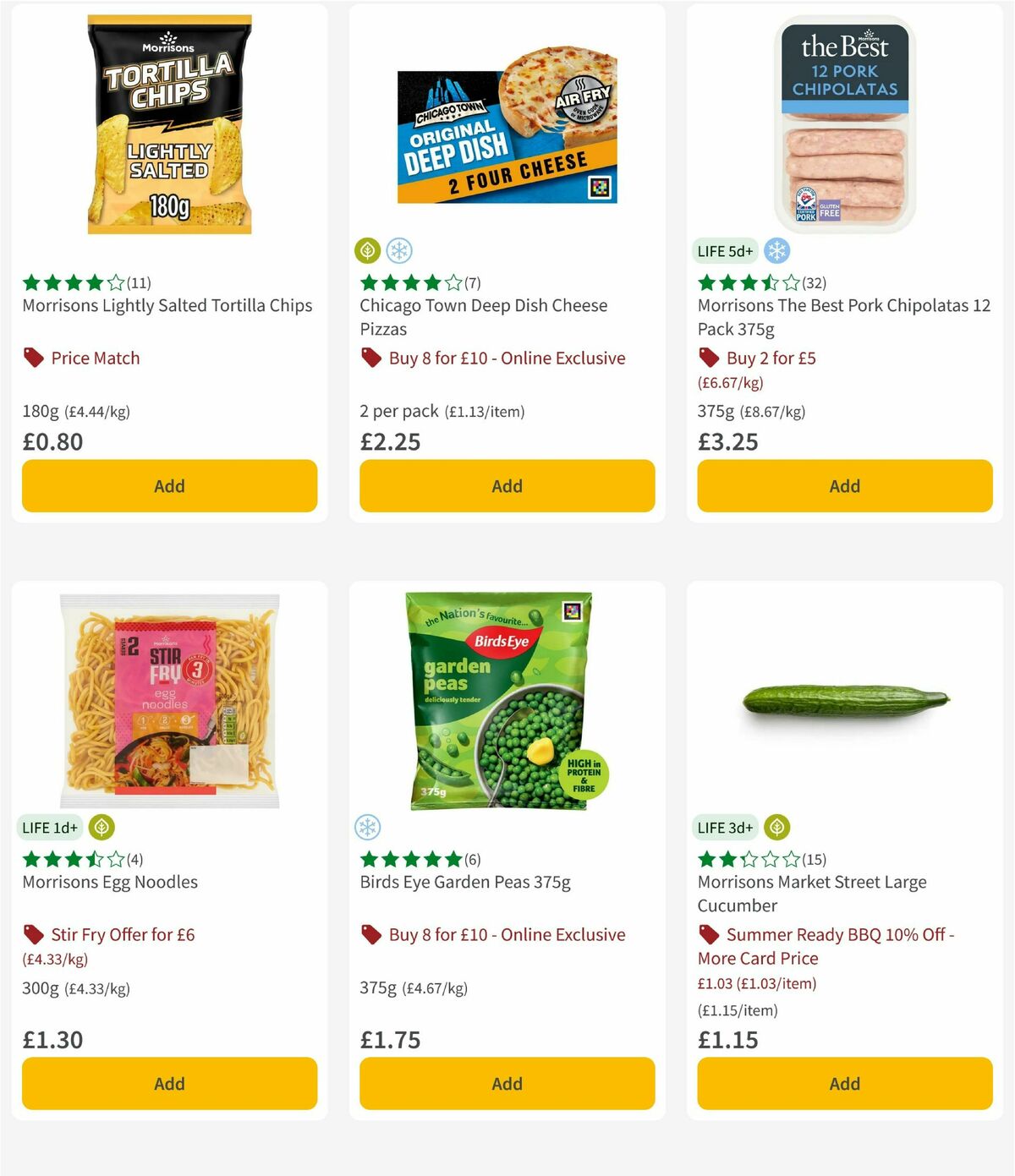Image resolution: width=1015 pixels, height=1176 pixels.
Task: Expand the Stir Fry Offer for £6 promotion
Action: tap(122, 935)
